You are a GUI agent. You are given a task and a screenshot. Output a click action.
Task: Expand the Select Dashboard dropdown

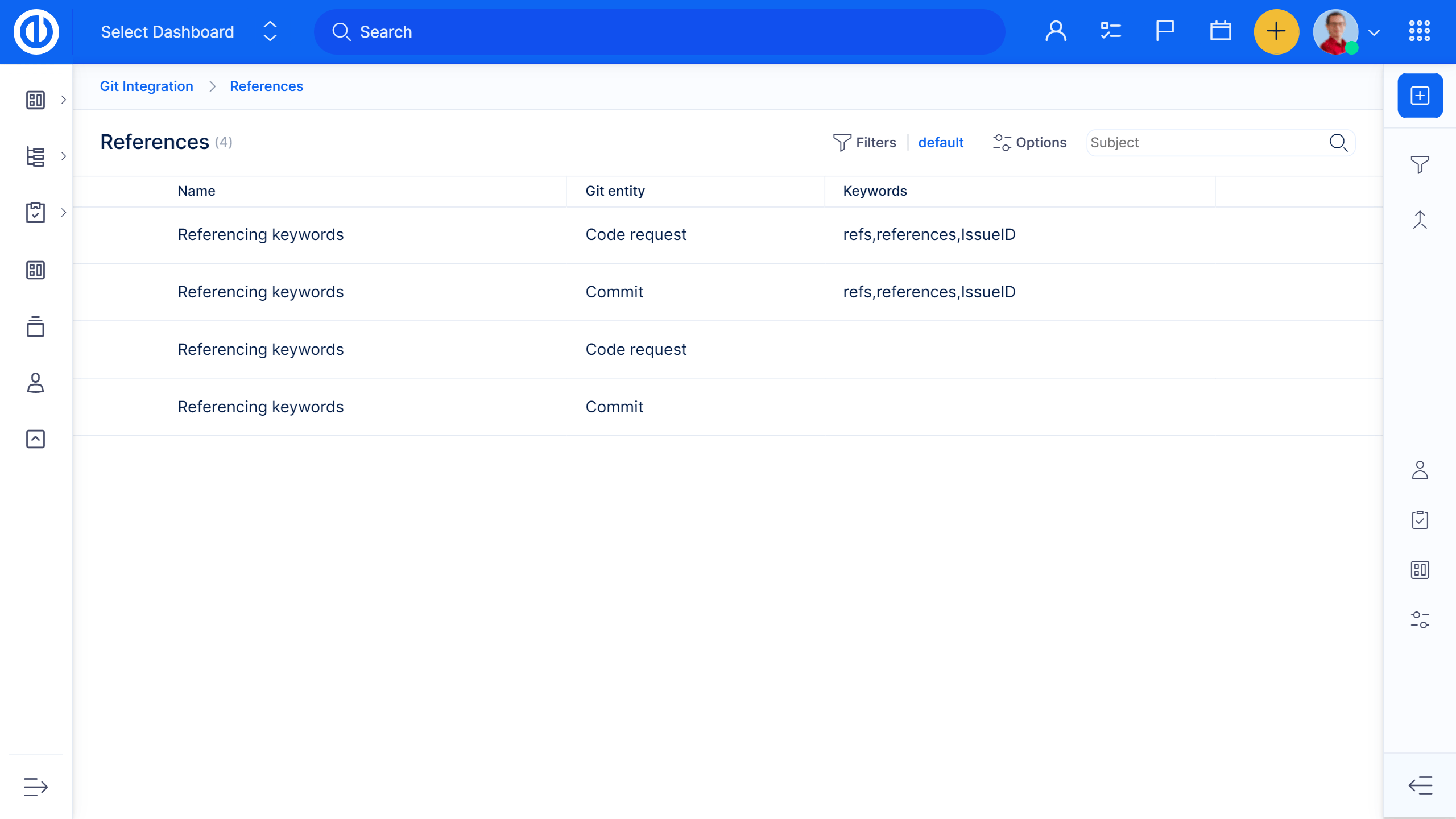point(270,32)
